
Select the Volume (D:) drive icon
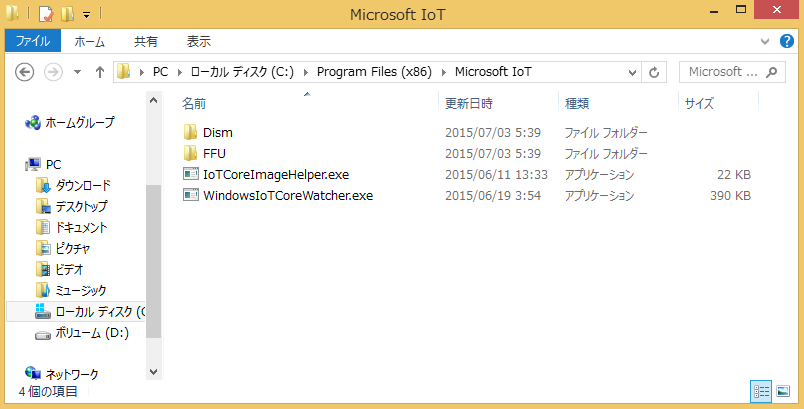pos(43,335)
